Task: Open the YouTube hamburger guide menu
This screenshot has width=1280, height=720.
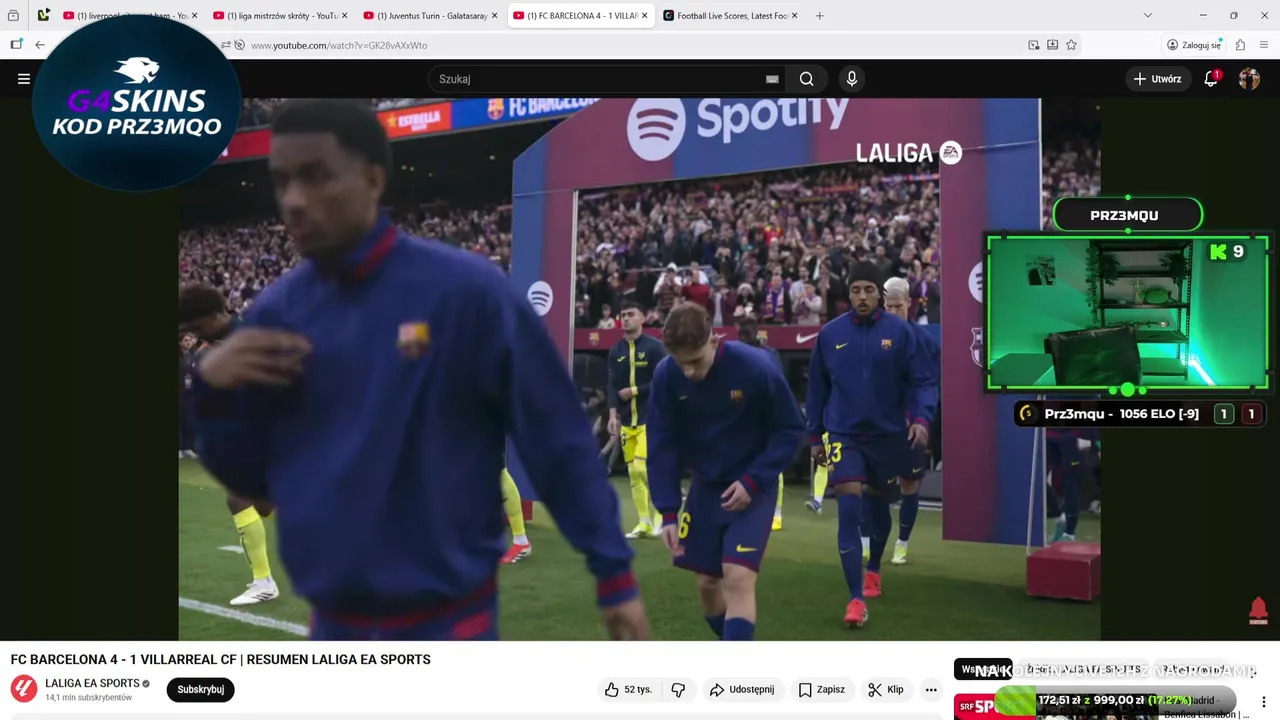Action: (24, 79)
